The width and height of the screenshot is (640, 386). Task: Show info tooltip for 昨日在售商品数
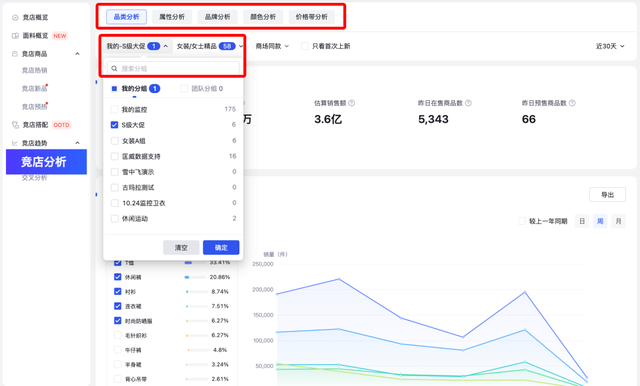click(468, 103)
